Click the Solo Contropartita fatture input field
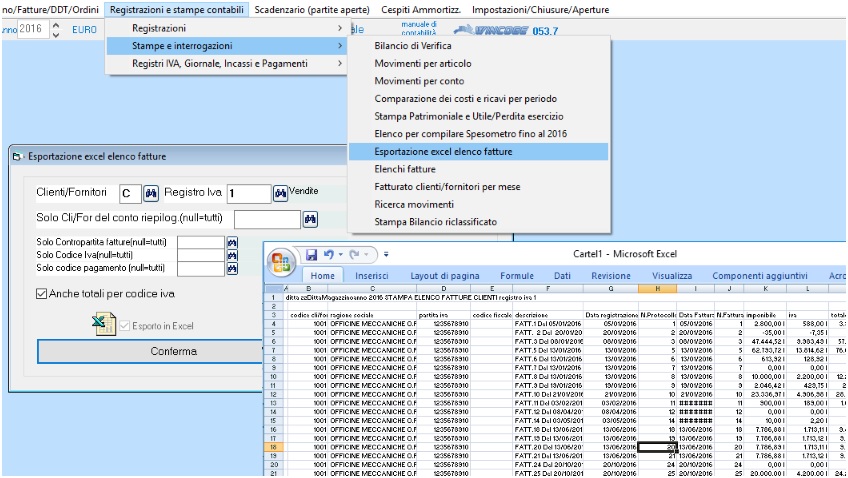The image size is (848, 478). [x=201, y=242]
